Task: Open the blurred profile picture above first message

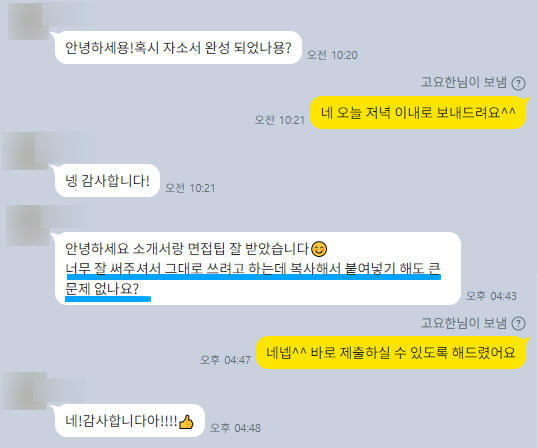Action: (28, 22)
